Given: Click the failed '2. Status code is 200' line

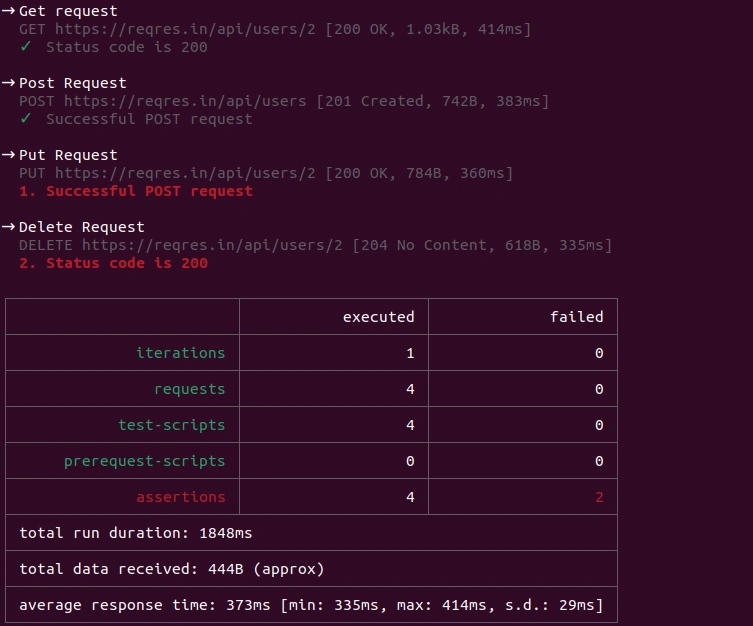Looking at the screenshot, I should pyautogui.click(x=113, y=263).
